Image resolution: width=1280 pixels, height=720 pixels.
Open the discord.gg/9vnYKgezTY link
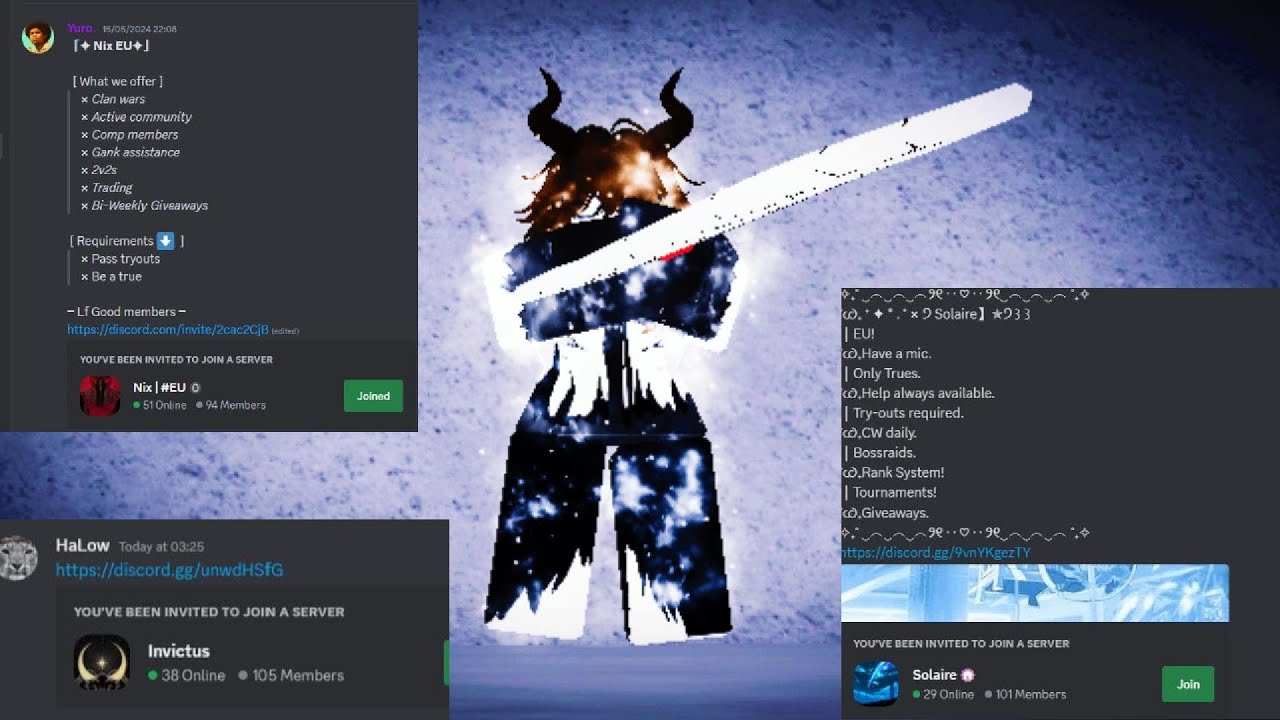[x=936, y=552]
